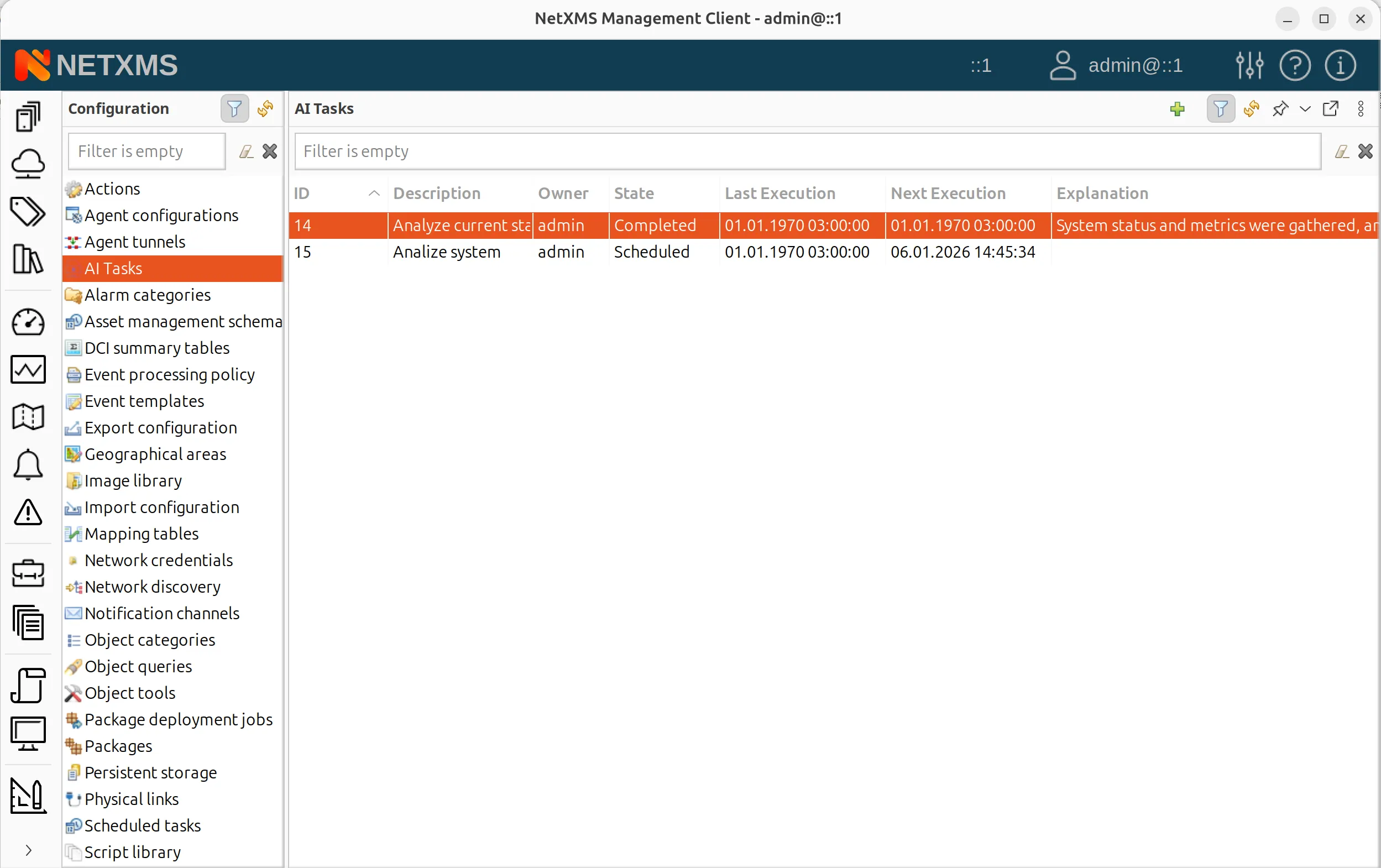This screenshot has height=868, width=1381.
Task: Select the toolbox icon in the sidebar
Action: point(28,574)
